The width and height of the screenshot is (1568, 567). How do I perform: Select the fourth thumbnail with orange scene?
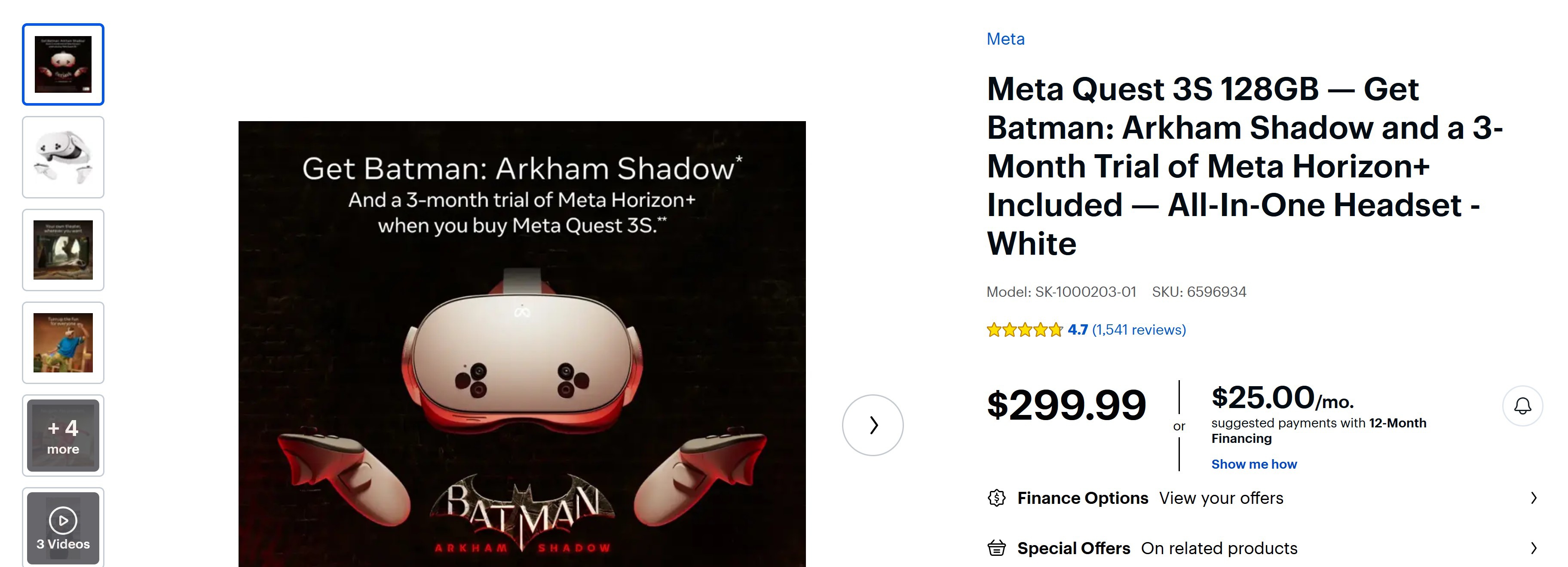click(63, 342)
